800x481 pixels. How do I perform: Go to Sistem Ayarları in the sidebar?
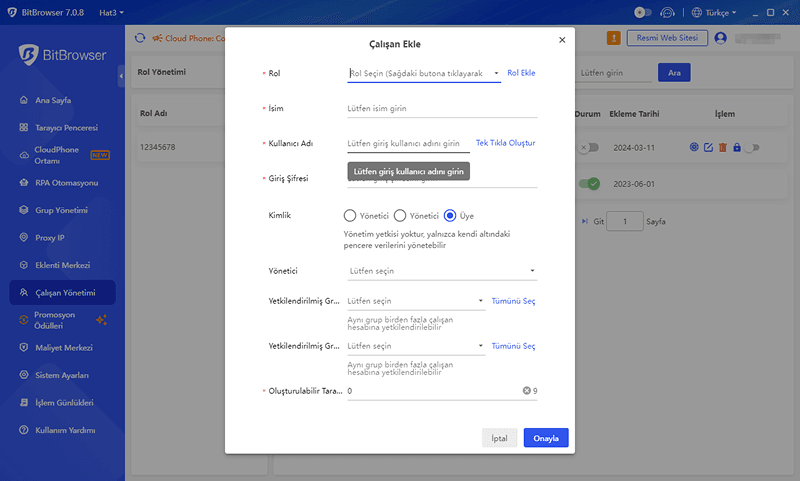(63, 375)
